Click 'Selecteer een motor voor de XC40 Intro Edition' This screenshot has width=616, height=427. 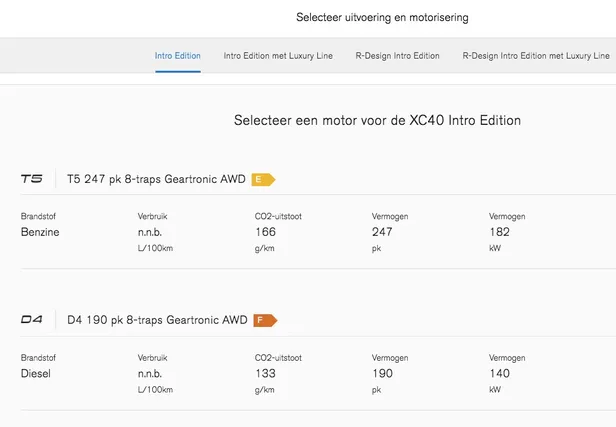pyautogui.click(x=377, y=120)
